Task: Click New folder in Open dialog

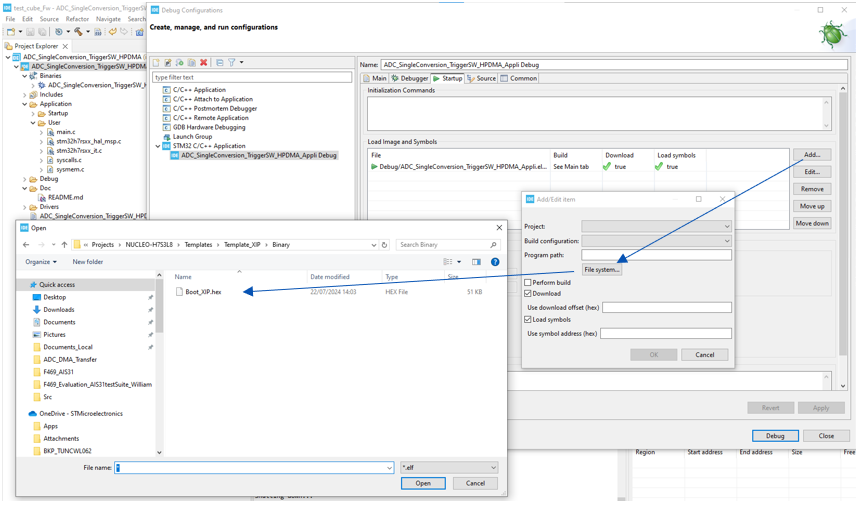Action: 87,262
